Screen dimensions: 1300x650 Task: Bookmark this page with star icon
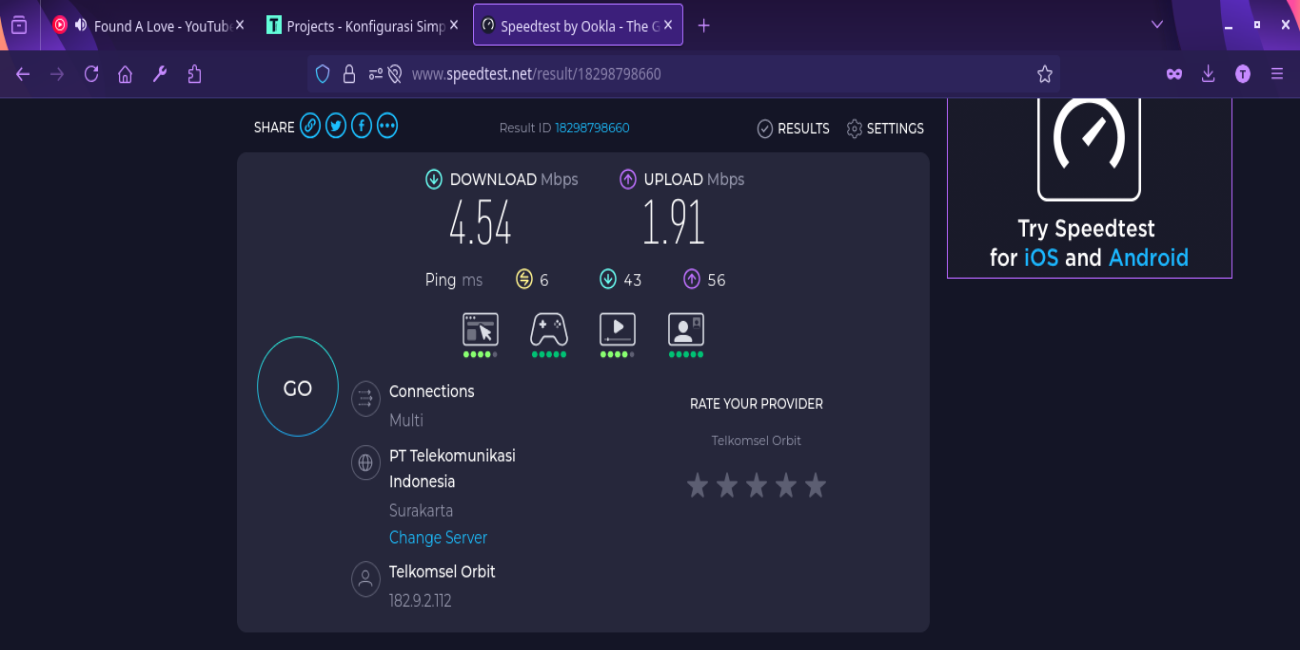point(1045,74)
